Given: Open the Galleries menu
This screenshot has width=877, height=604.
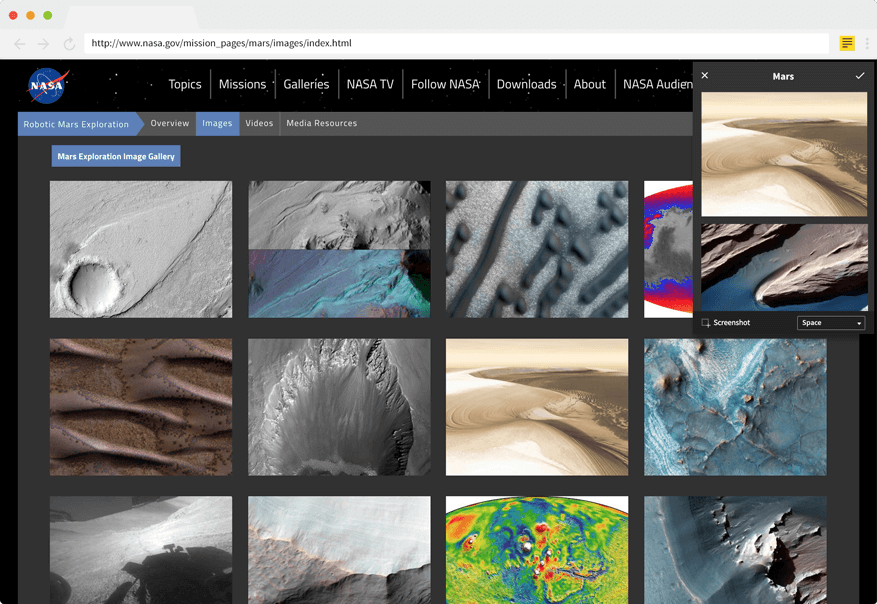Looking at the screenshot, I should [306, 84].
